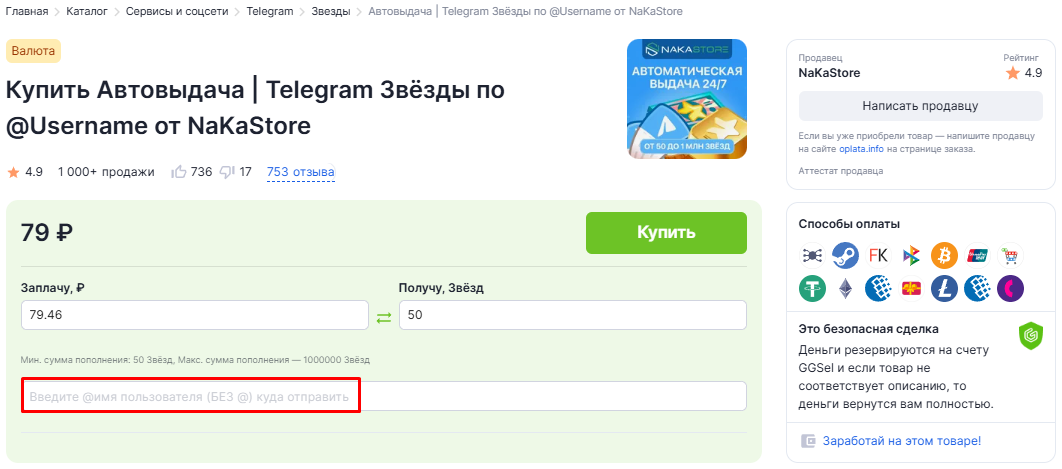Choose the FK (FreeKassa) payment icon
The width and height of the screenshot is (1062, 469).
click(878, 256)
